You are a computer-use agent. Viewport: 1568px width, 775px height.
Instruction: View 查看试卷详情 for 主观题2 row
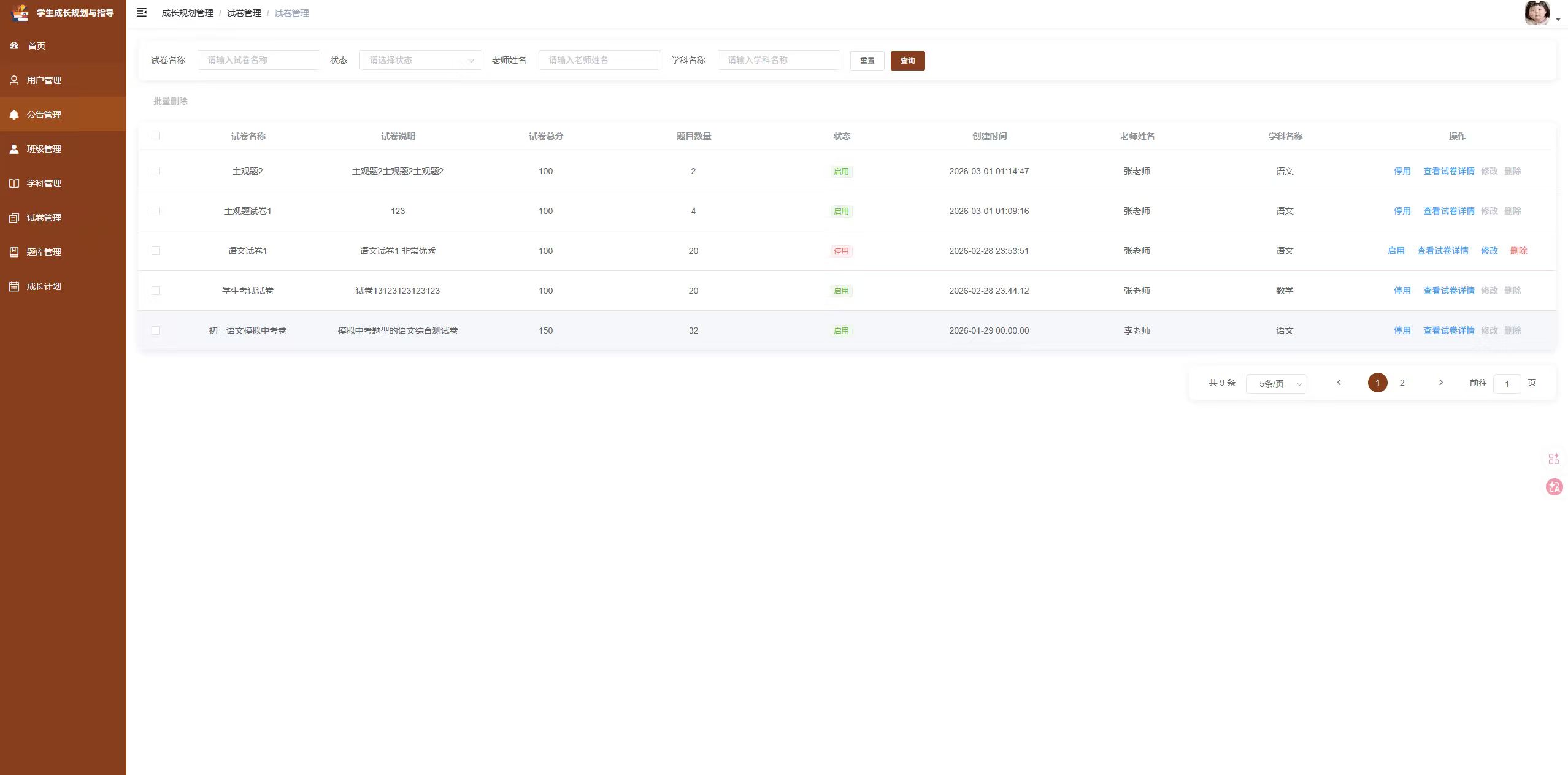pos(1448,171)
